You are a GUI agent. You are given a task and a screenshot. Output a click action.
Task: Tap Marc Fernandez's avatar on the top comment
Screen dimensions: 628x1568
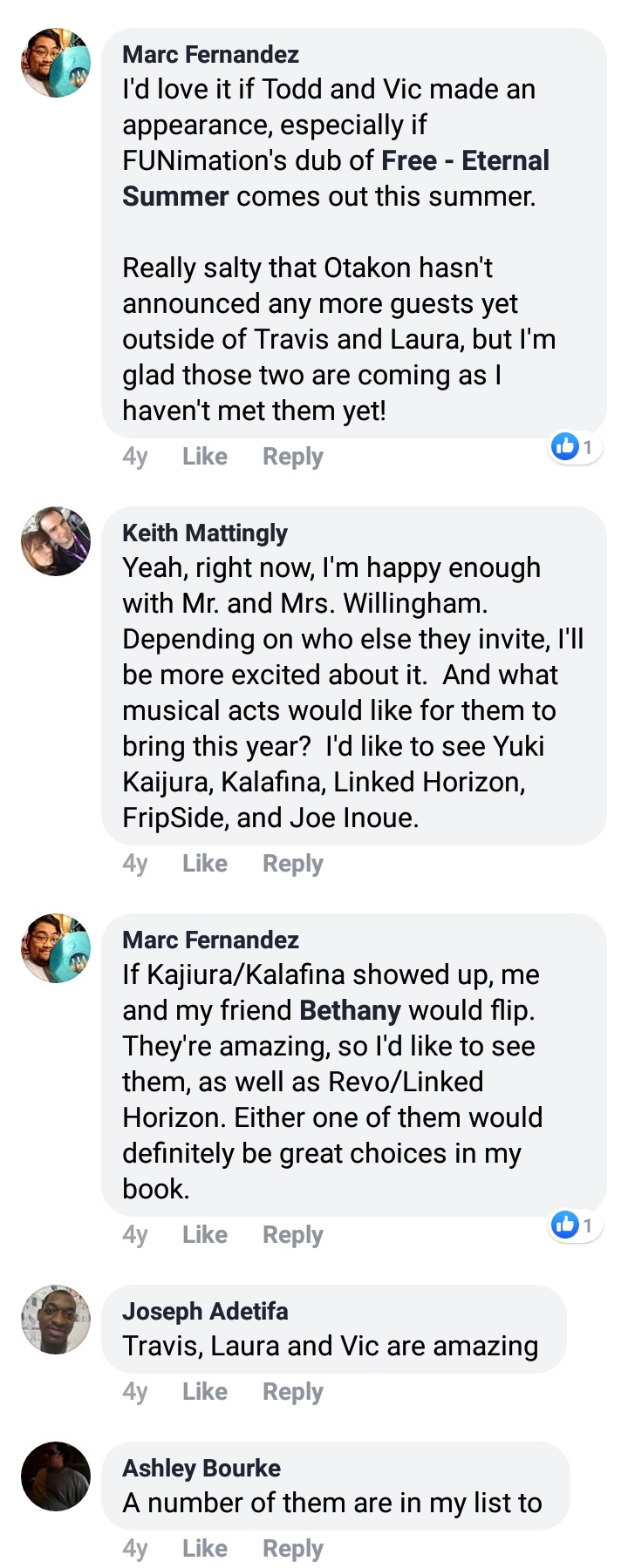(56, 63)
